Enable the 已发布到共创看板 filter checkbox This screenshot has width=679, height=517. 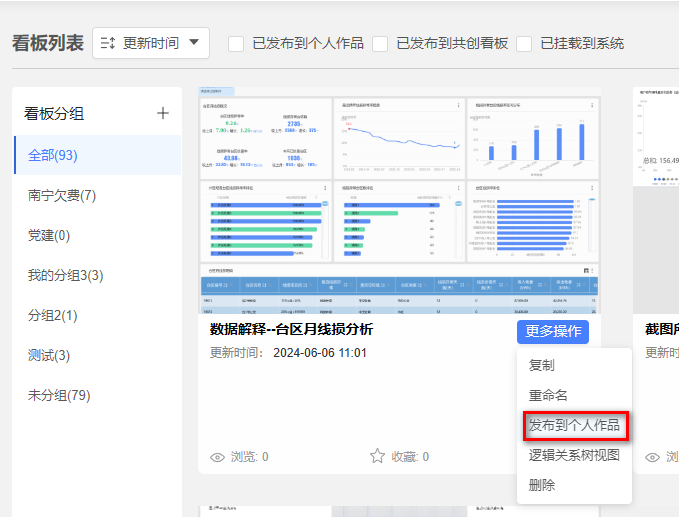coord(380,43)
